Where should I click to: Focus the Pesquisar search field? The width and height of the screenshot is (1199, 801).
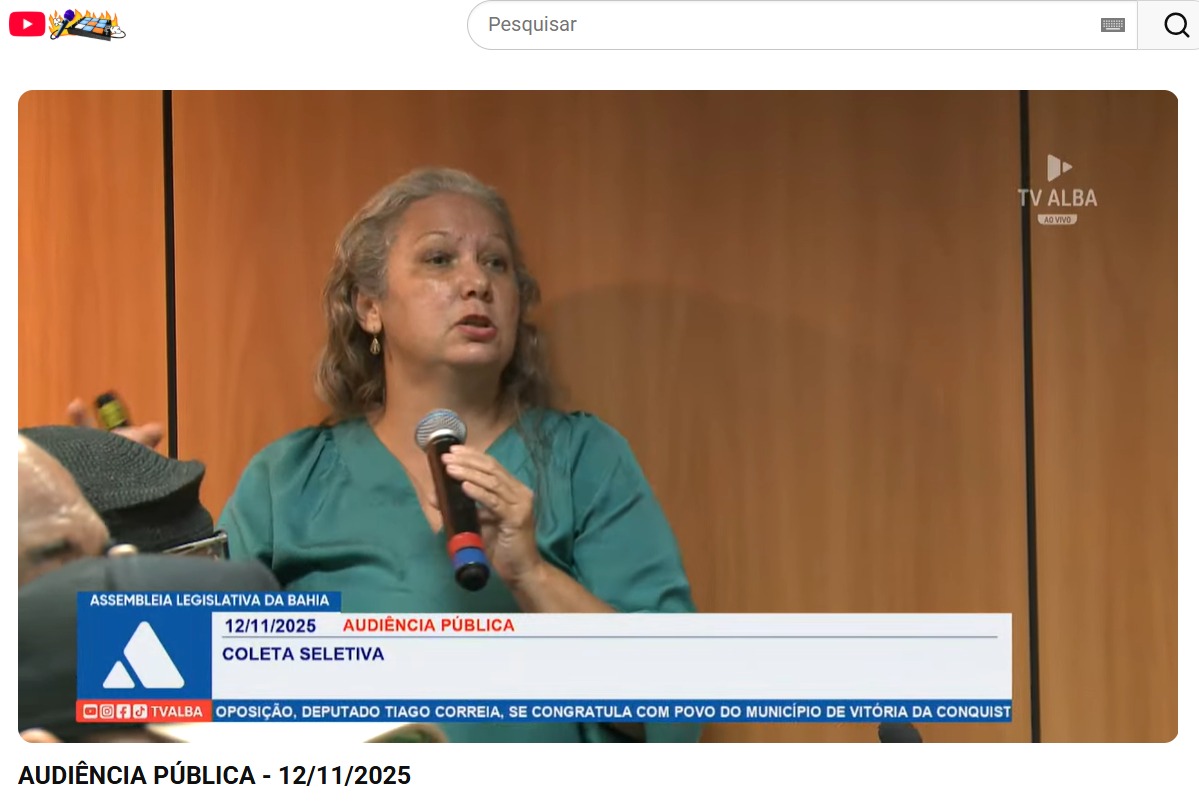[780, 25]
